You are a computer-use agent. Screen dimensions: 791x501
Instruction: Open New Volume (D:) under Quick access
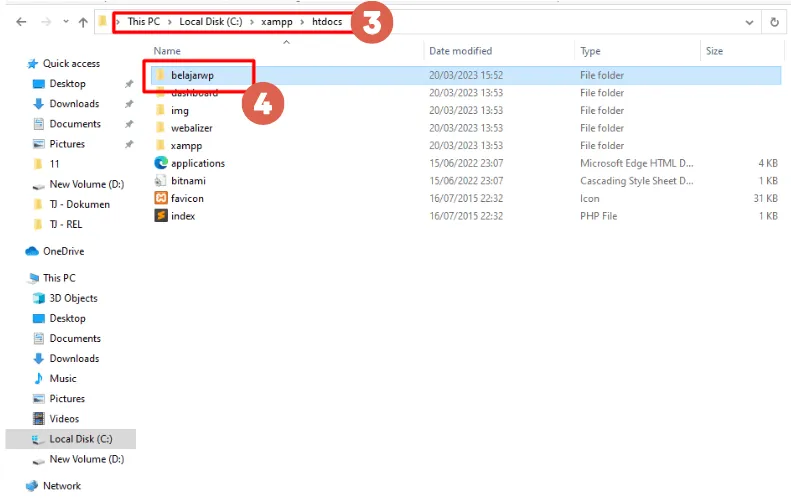click(87, 184)
